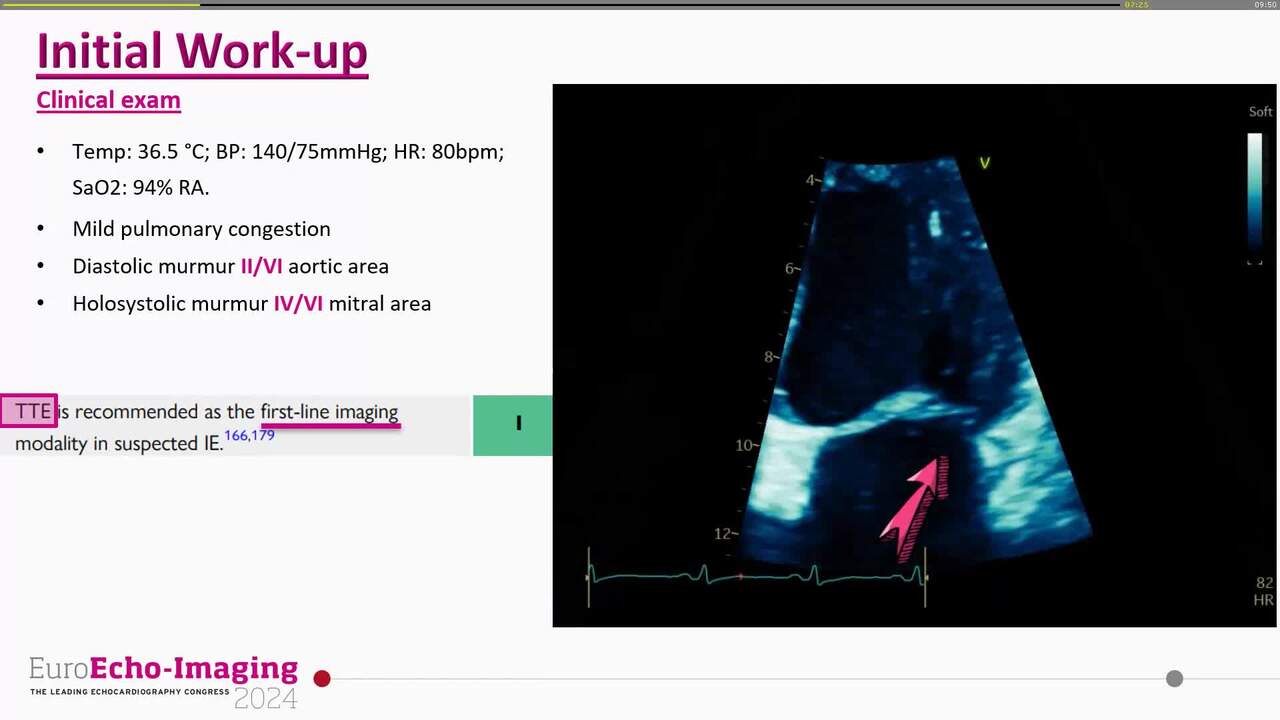
Task: Click the 166,179 reference superscript
Action: click(x=249, y=435)
